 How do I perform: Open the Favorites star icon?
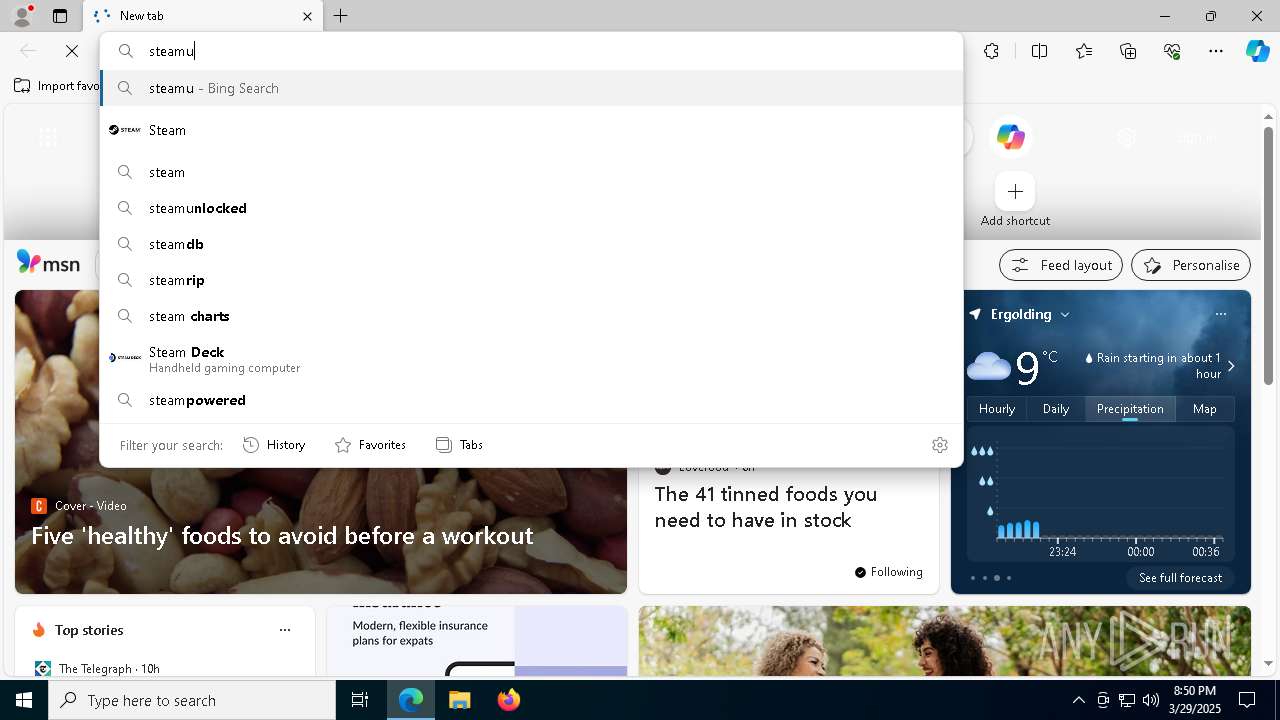click(1084, 51)
